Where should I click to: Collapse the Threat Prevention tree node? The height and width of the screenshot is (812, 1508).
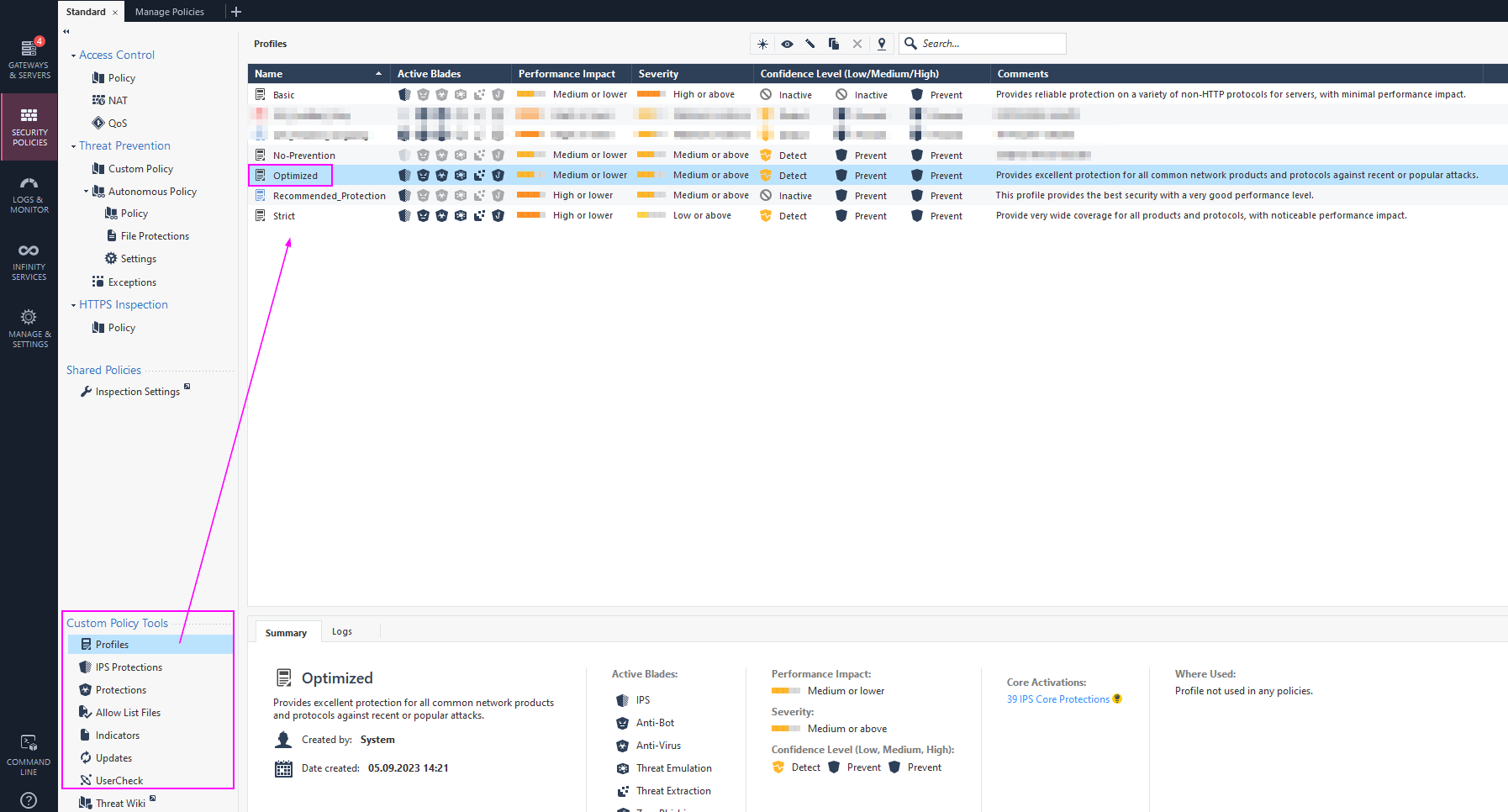tap(73, 146)
